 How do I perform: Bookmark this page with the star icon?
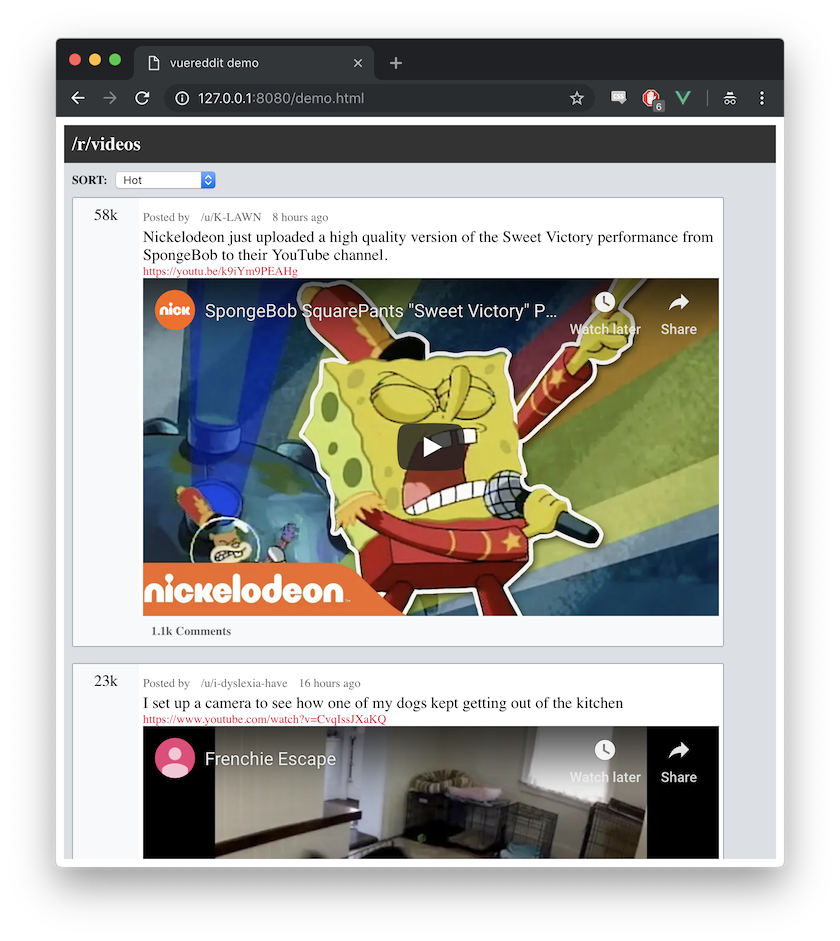pos(577,98)
